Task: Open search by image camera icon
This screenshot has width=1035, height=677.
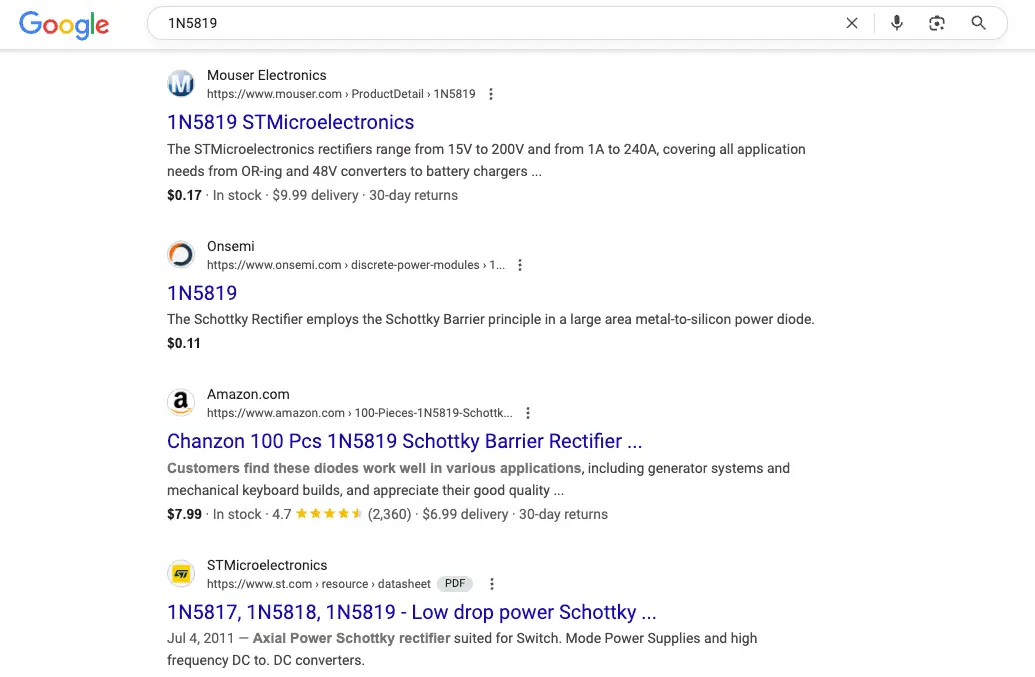Action: 937,23
